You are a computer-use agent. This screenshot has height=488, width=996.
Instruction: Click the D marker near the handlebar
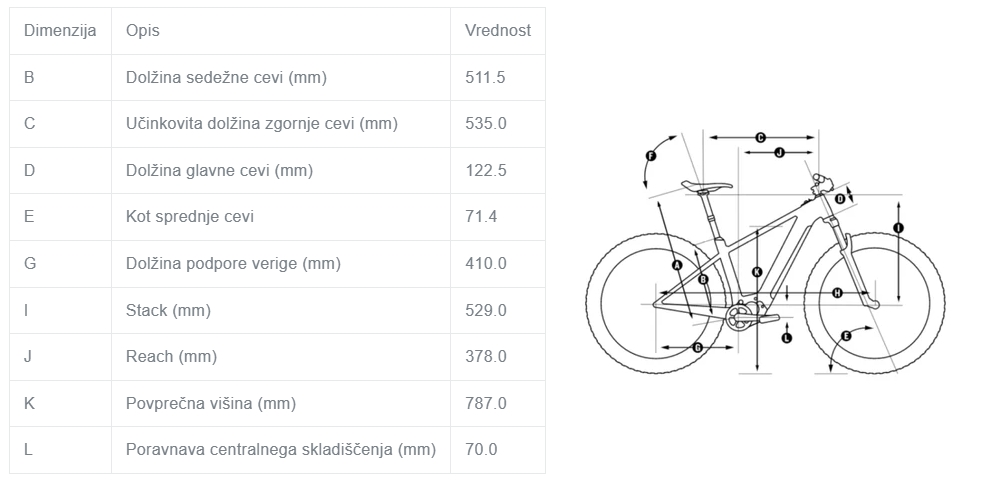tap(840, 199)
